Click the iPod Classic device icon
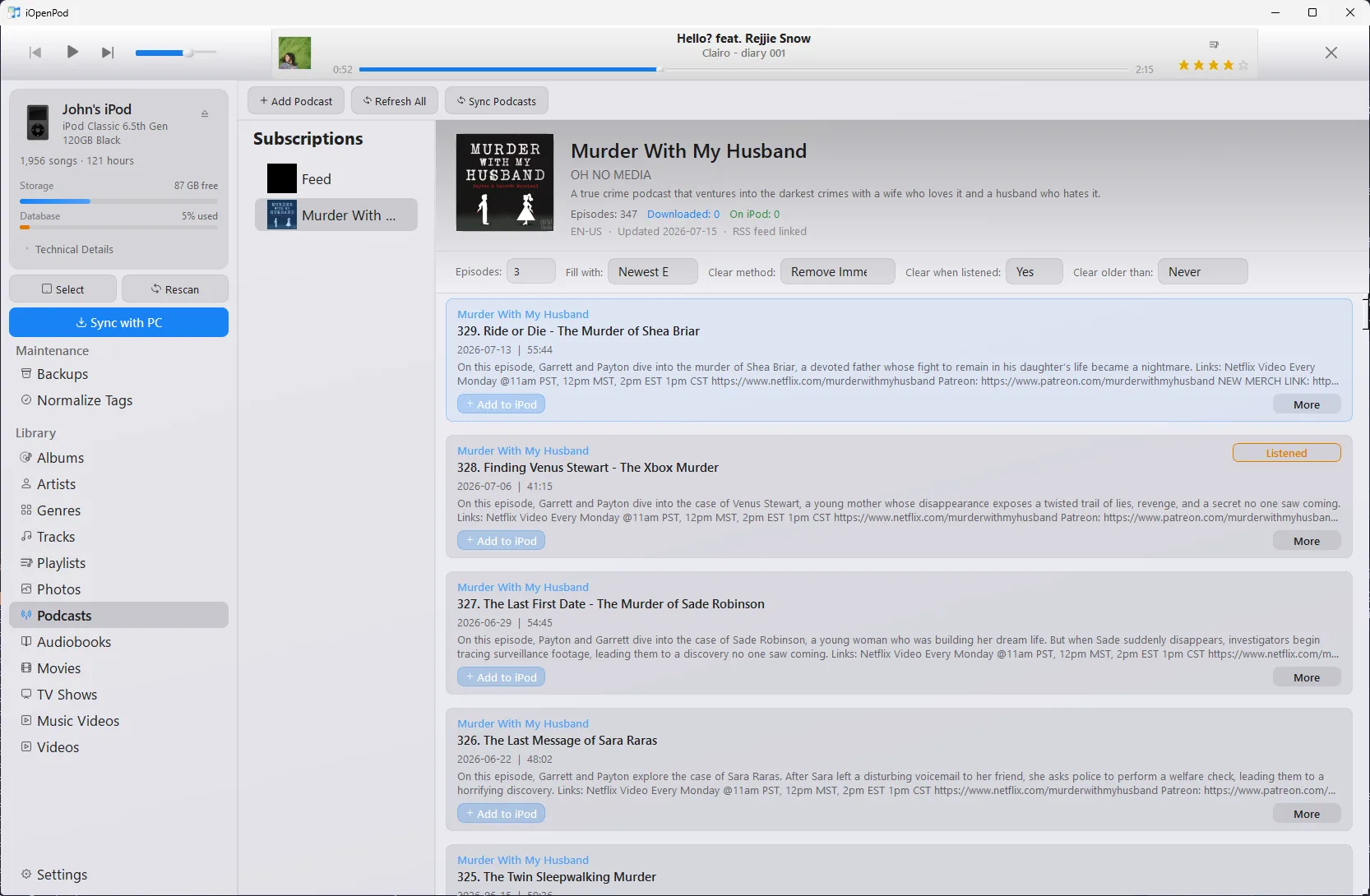The image size is (1370, 896). [x=38, y=123]
